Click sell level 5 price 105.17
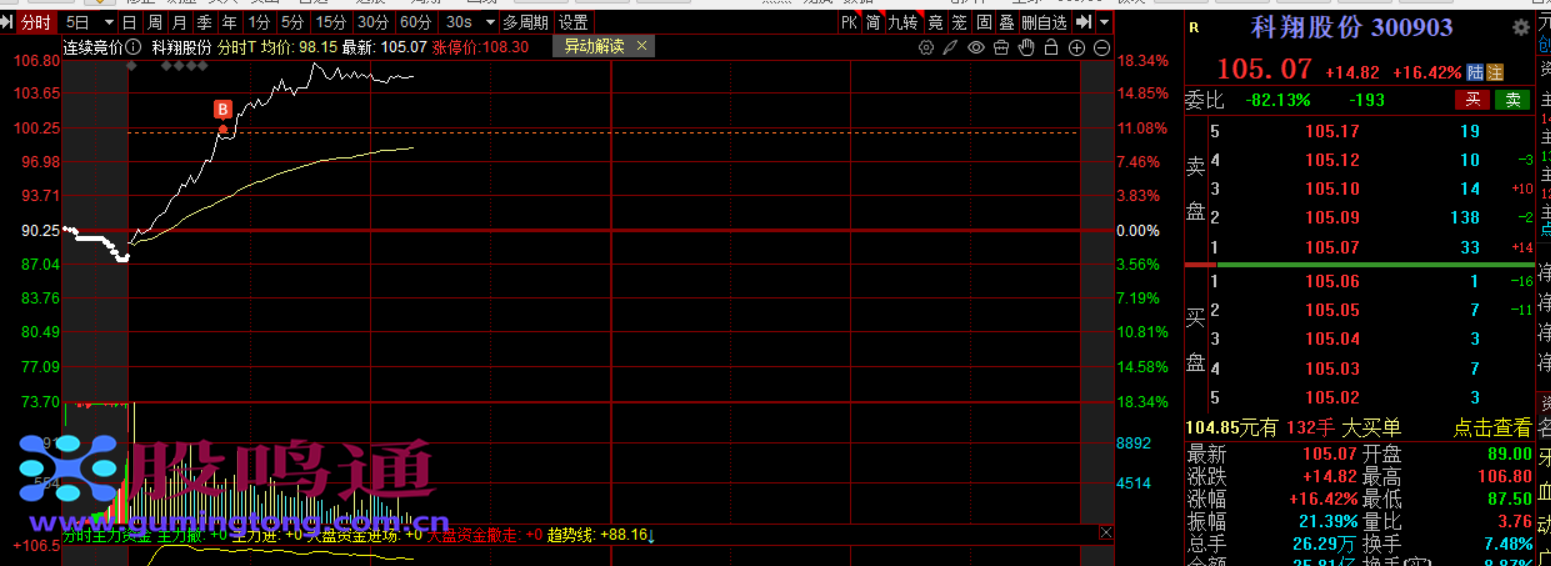The width and height of the screenshot is (1551, 566). tap(1332, 131)
